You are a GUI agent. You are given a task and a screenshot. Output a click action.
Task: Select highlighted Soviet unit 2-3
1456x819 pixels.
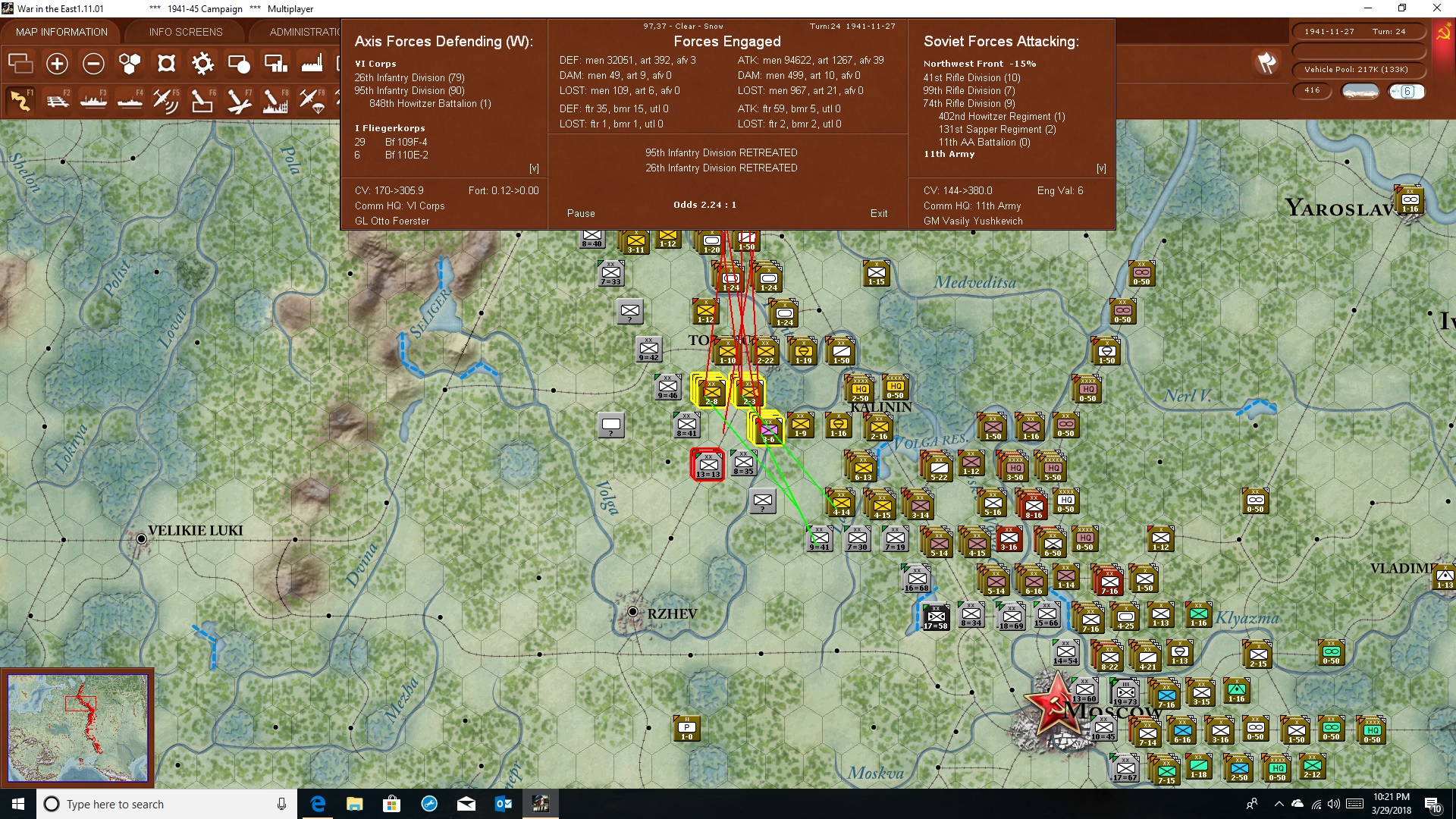point(749,391)
